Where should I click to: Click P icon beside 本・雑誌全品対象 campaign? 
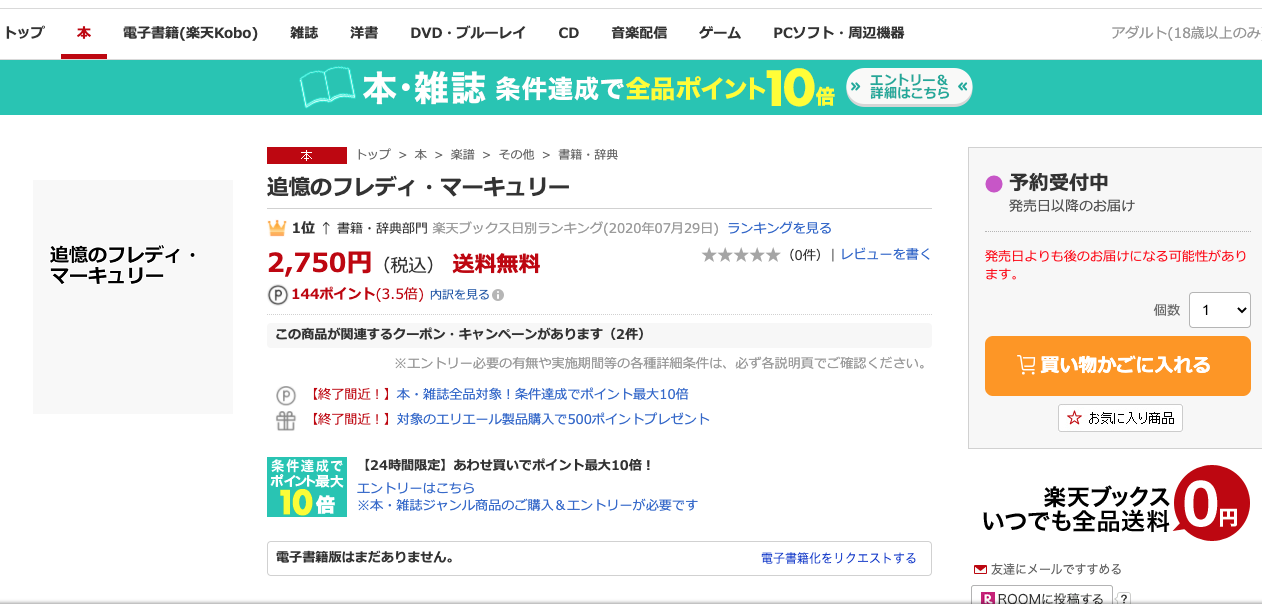click(x=286, y=395)
